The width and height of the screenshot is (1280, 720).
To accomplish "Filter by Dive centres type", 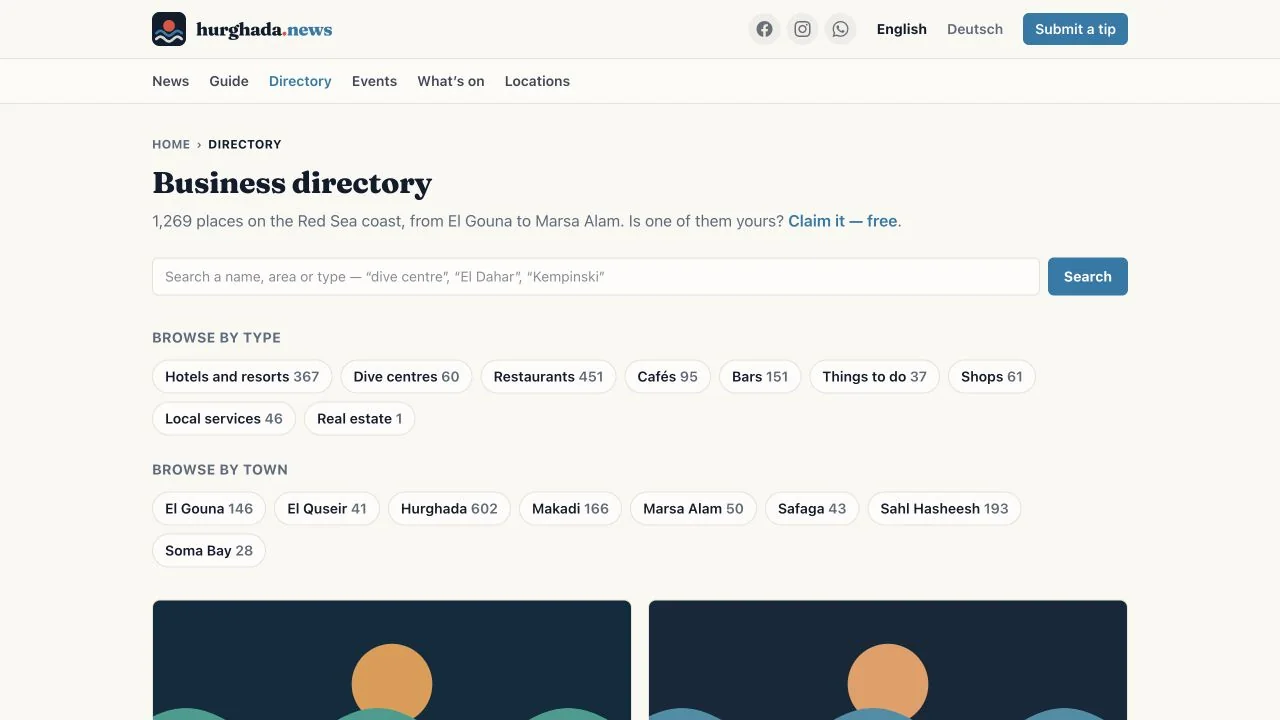I will click(406, 377).
